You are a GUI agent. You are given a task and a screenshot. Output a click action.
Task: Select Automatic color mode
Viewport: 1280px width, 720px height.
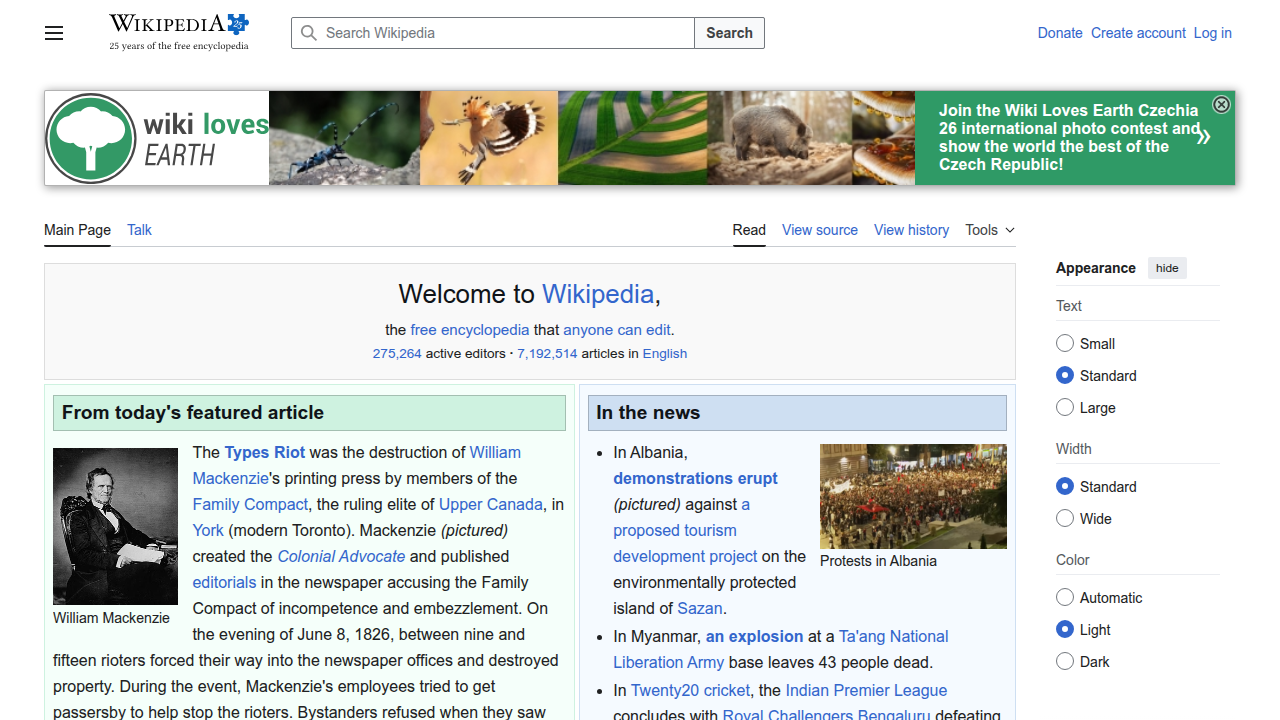click(1065, 597)
